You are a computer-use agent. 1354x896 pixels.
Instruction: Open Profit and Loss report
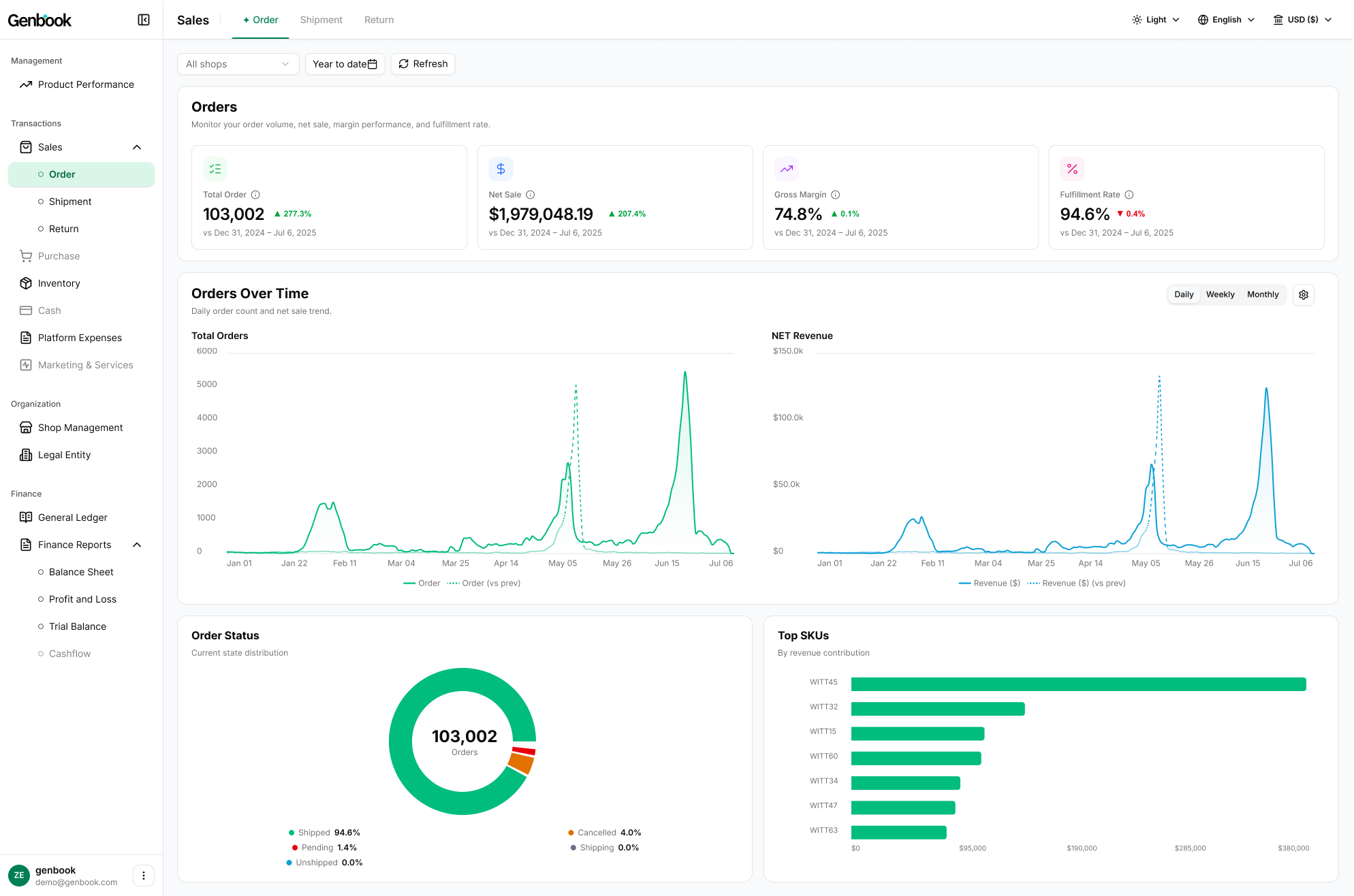pyautogui.click(x=82, y=599)
